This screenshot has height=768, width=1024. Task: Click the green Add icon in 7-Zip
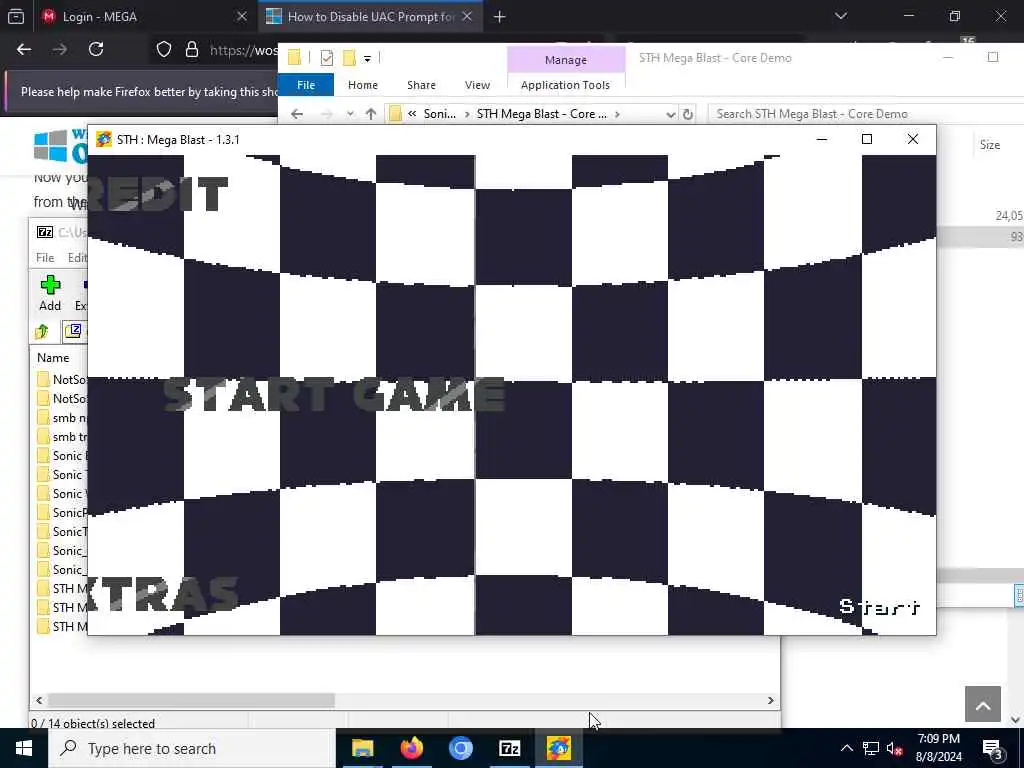click(50, 285)
